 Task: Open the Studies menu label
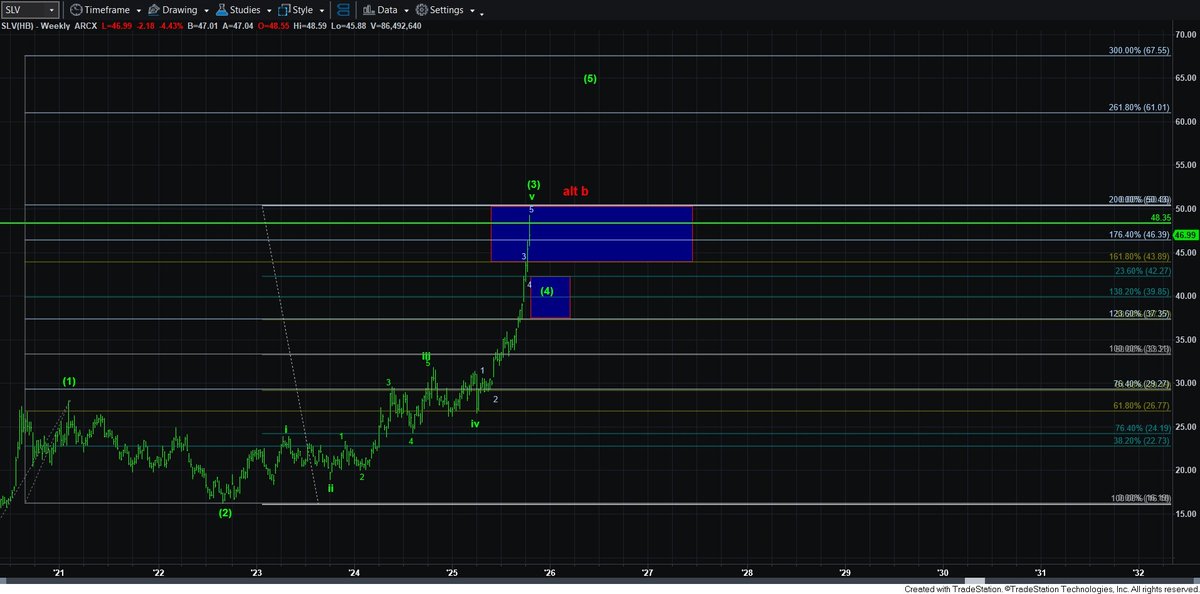coord(246,9)
